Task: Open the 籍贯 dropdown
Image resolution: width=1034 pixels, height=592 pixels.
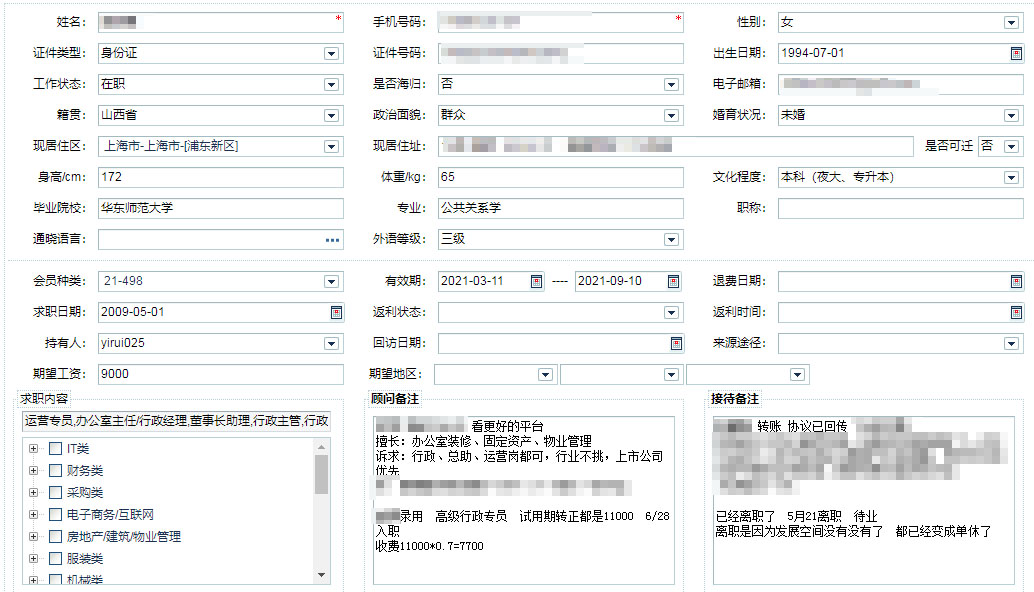Action: pos(331,116)
